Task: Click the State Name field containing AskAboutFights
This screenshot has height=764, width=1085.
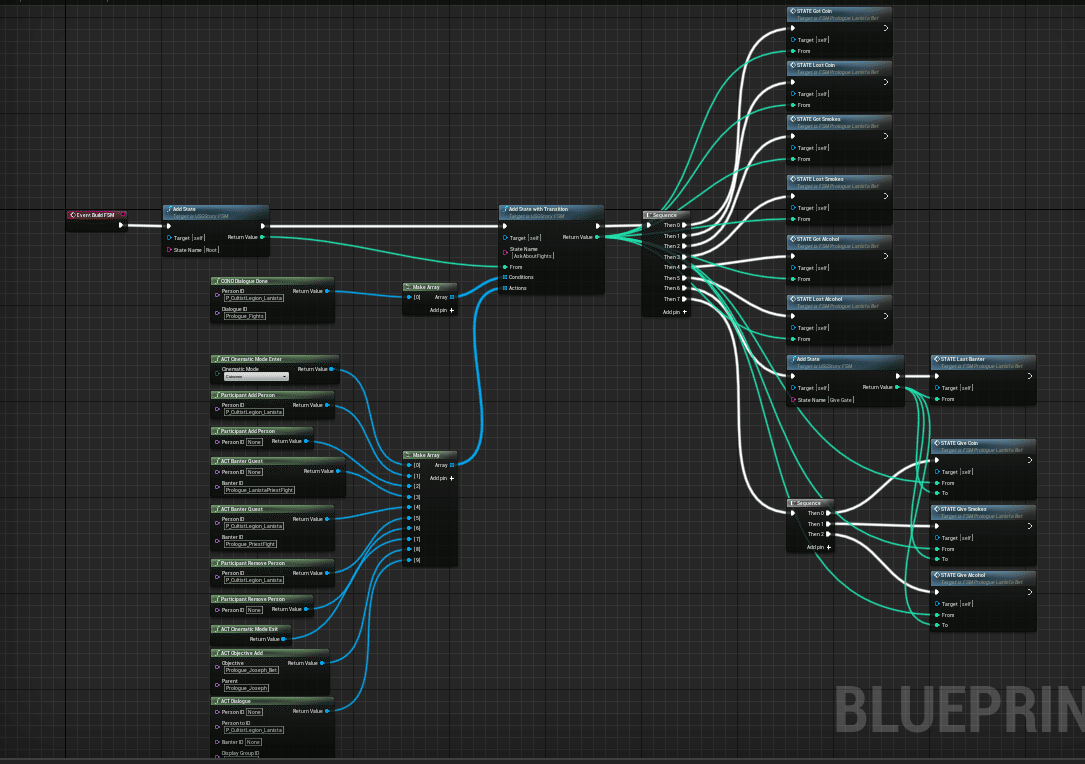Action: pos(532,256)
